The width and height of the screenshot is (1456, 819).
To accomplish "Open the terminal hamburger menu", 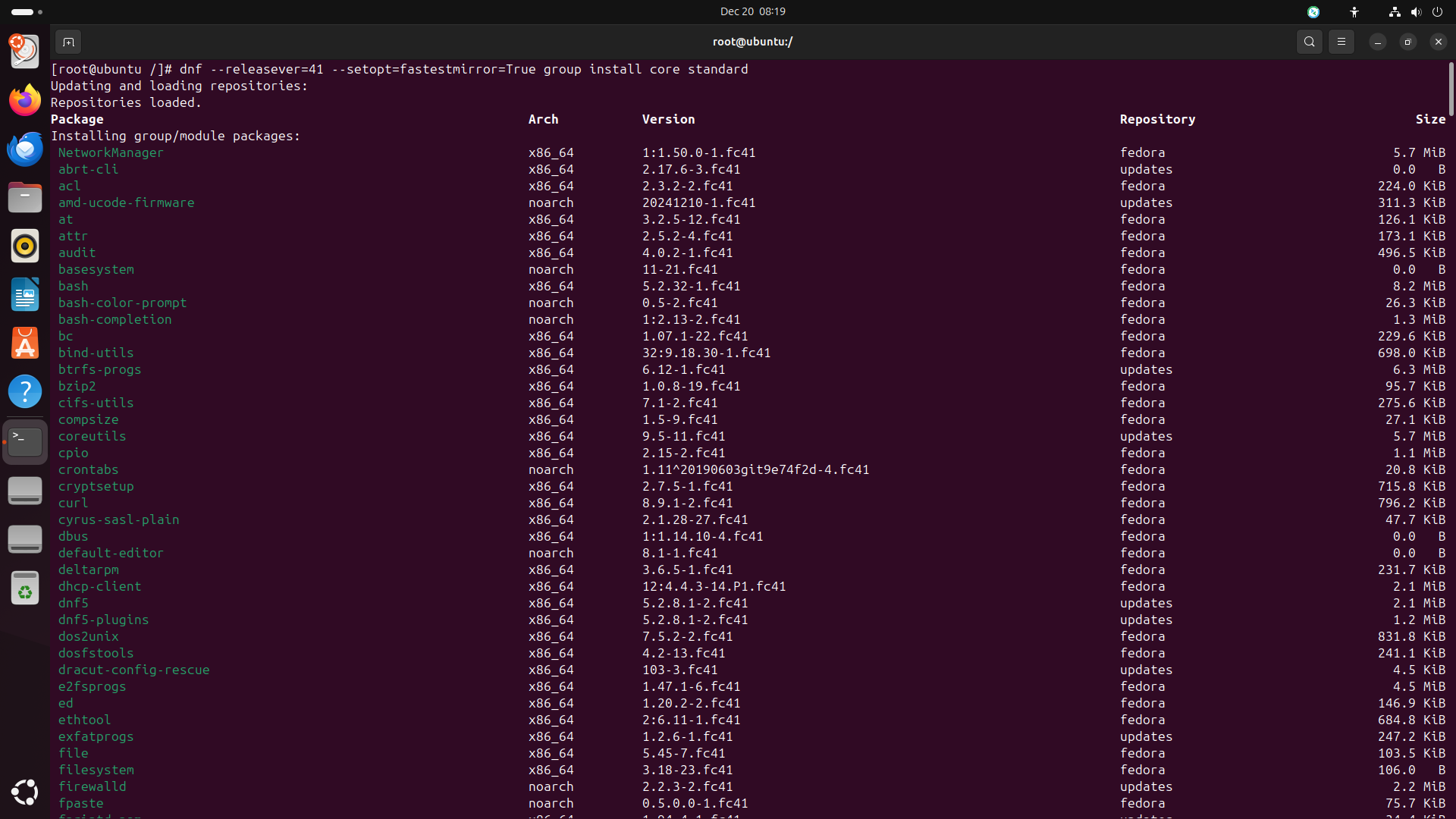I will click(1341, 42).
